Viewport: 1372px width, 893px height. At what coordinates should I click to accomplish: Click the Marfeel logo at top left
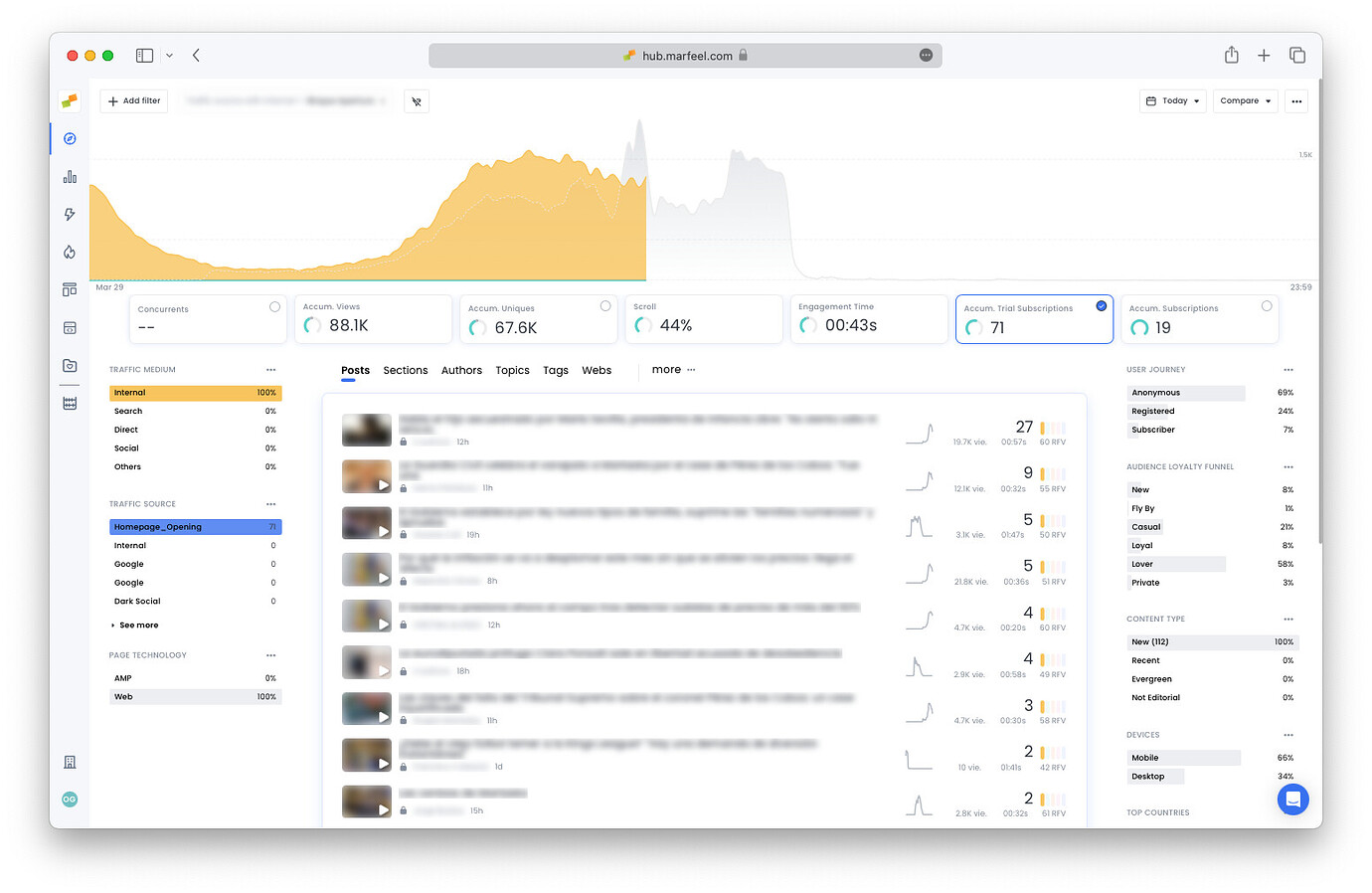[x=69, y=100]
